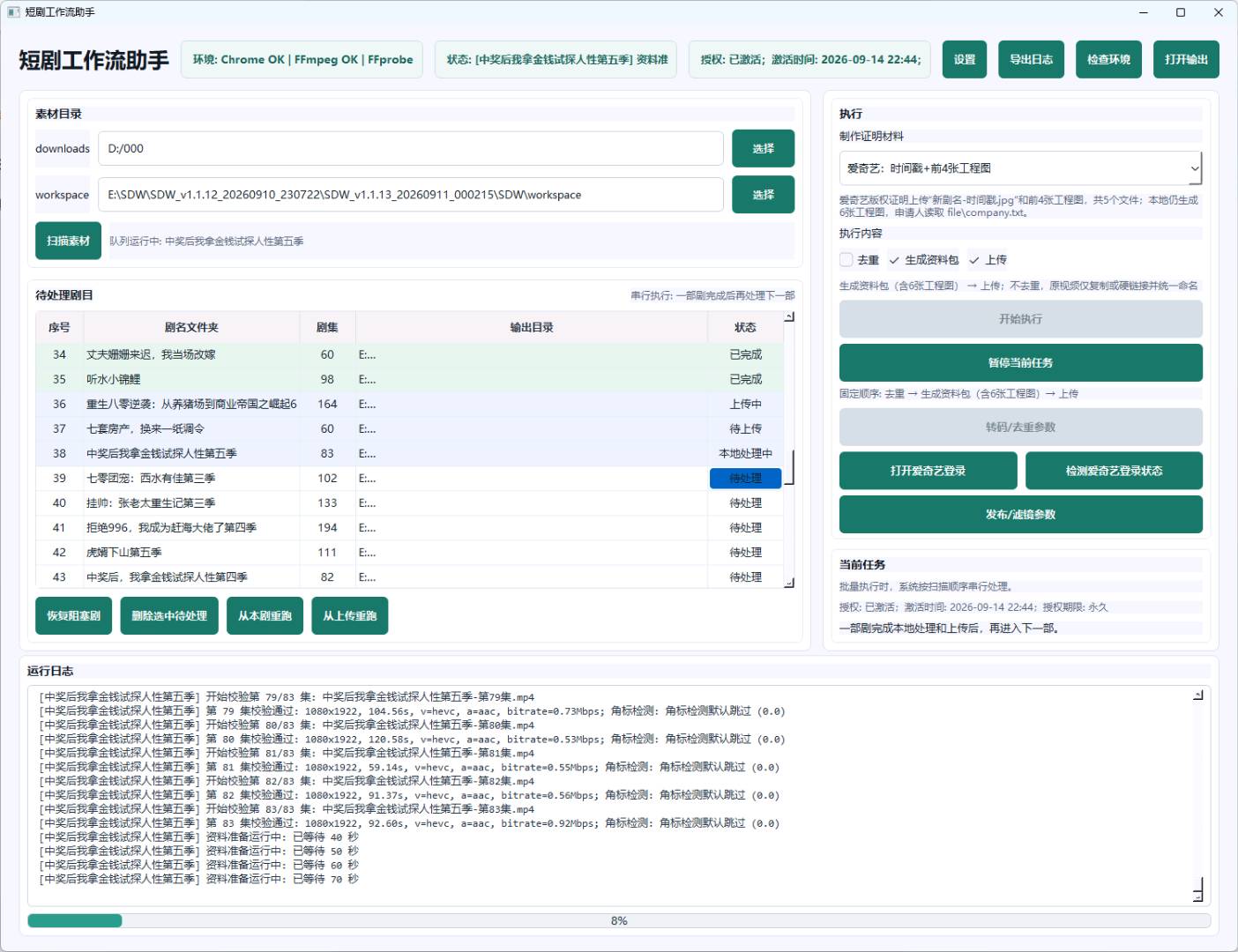This screenshot has width=1238, height=952.
Task: Select the row 挂帅：张老太重生记第三季
Action: pyautogui.click(x=409, y=502)
